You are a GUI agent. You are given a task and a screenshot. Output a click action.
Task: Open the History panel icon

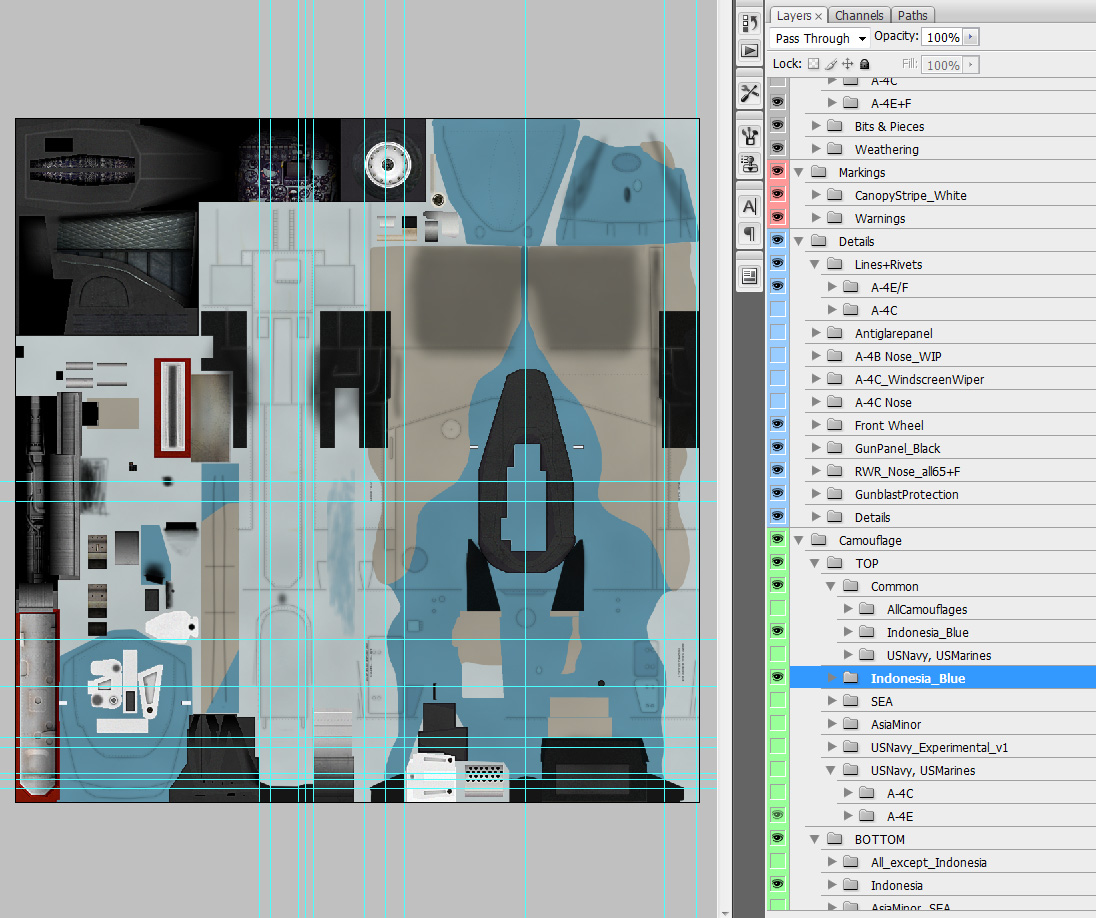(x=749, y=23)
